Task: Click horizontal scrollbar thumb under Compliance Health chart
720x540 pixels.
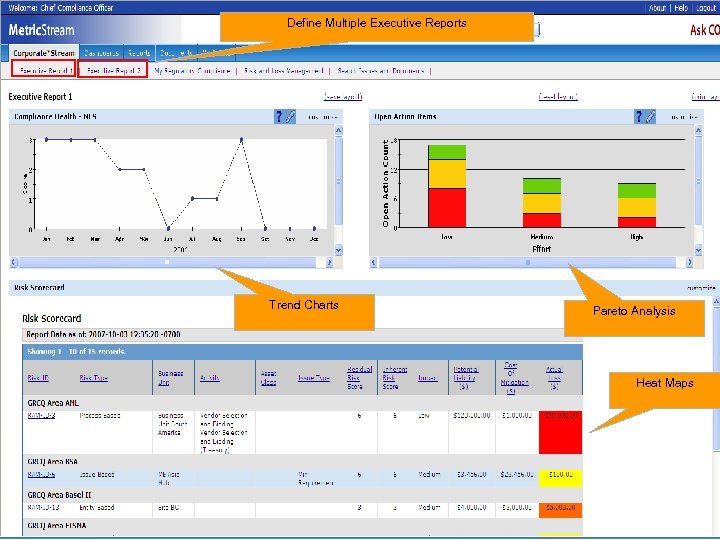Action: pos(168,262)
